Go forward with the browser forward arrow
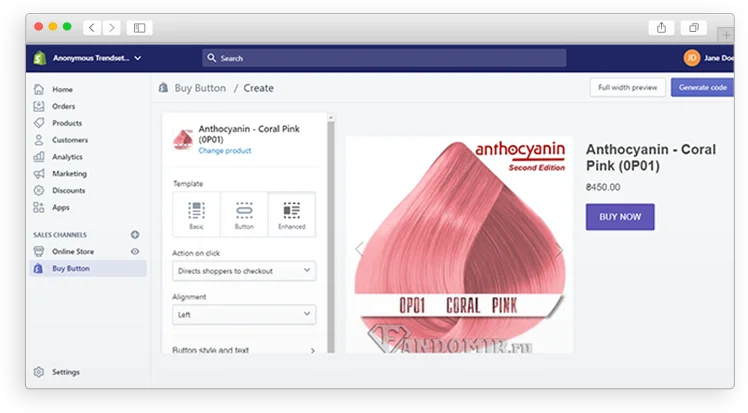748x413 pixels. click(112, 28)
